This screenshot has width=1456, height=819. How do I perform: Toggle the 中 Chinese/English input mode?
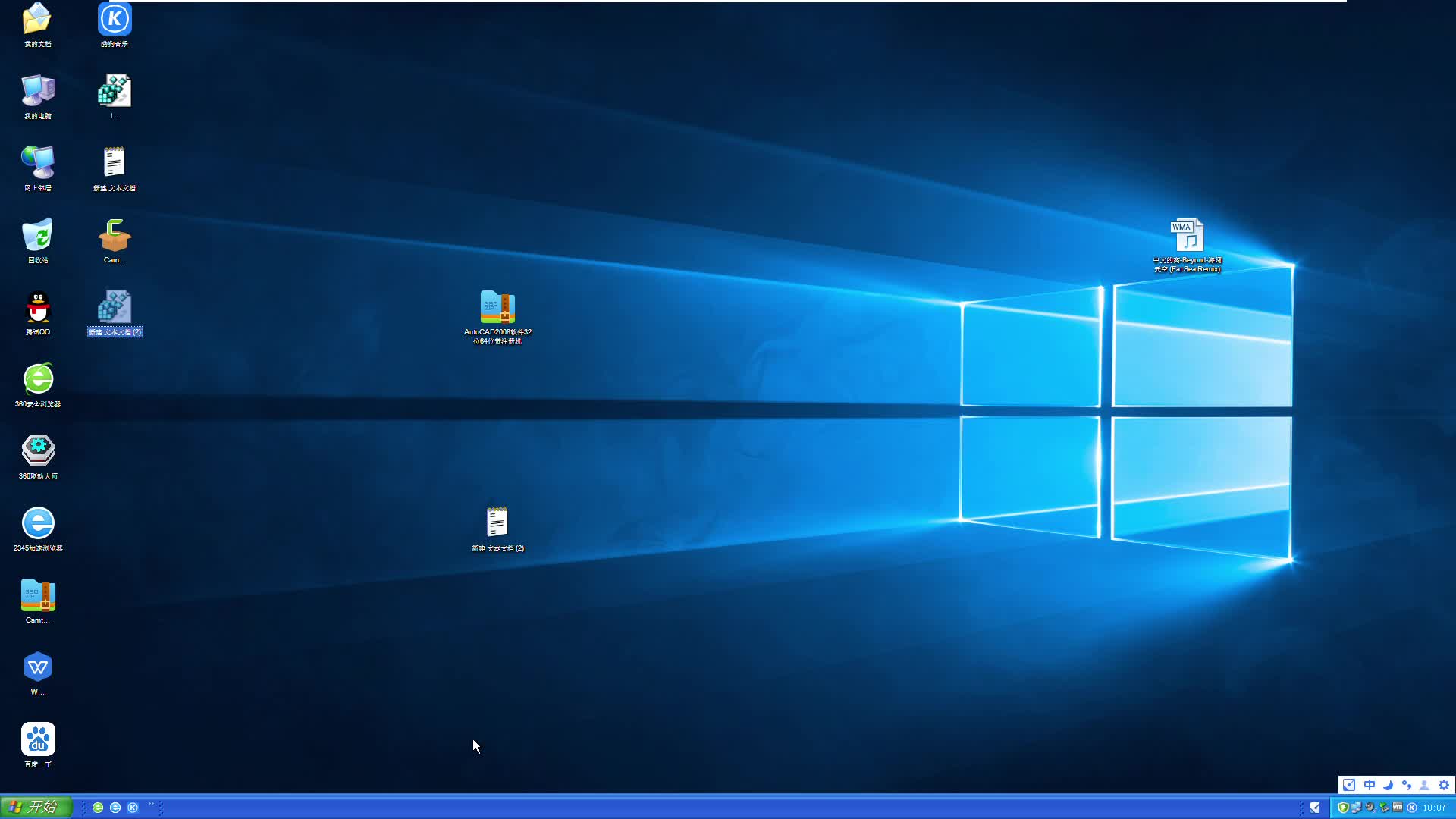point(1369,785)
